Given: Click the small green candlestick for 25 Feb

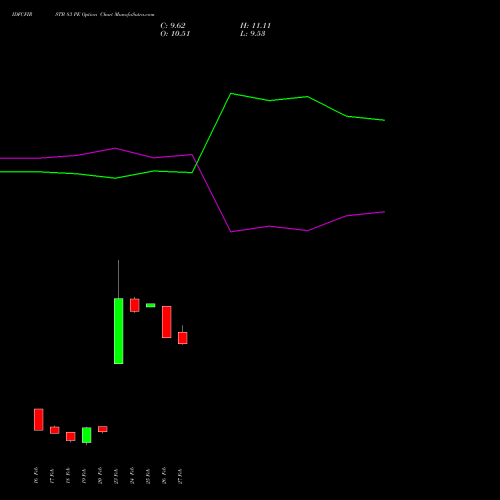Looking at the screenshot, I should [x=151, y=305].
